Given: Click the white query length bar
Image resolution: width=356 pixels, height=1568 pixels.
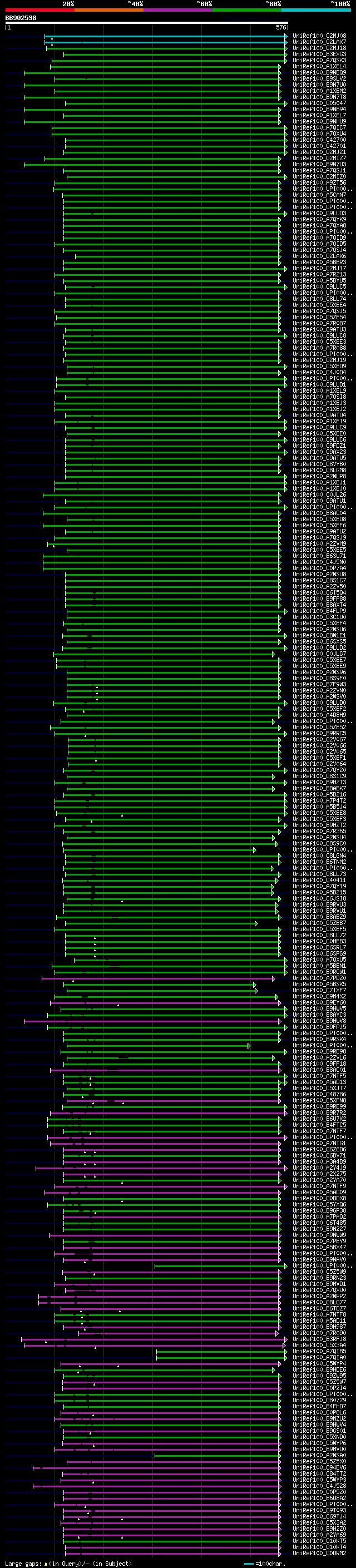Looking at the screenshot, I should click(147, 22).
